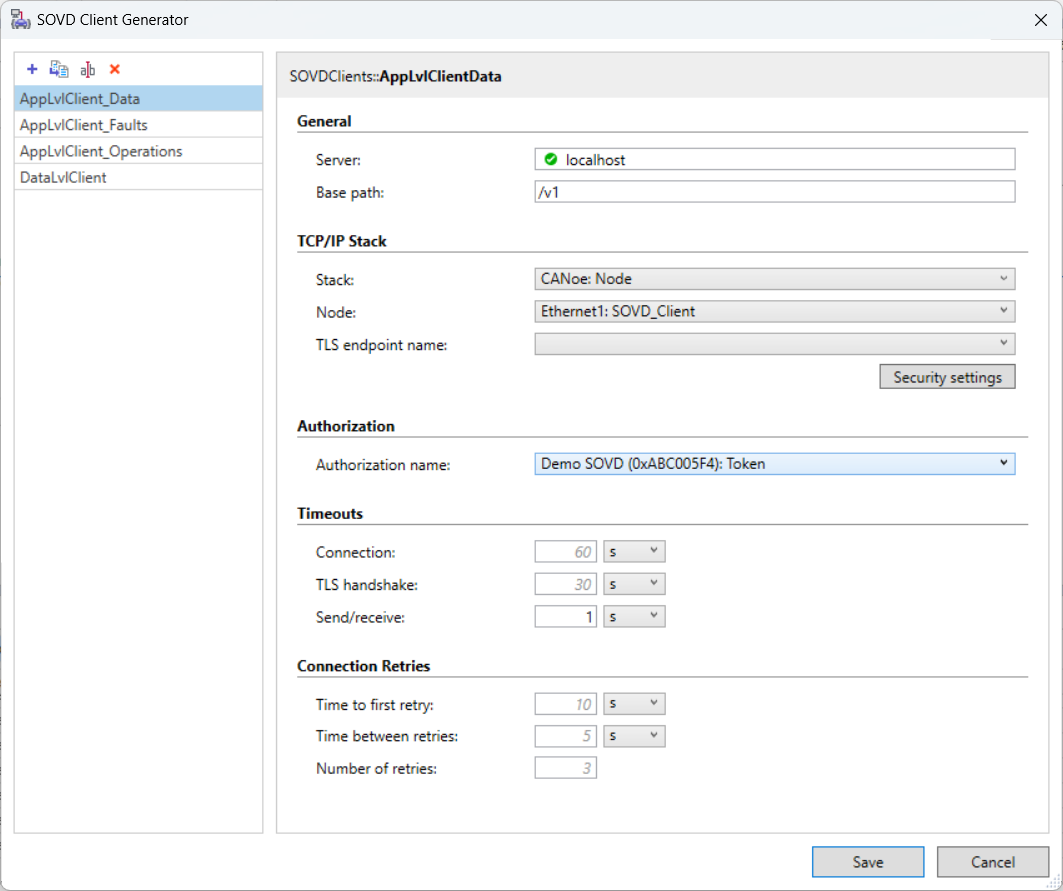Click the SOVD Client Generator title icon
Viewport: 1063px width, 891px height.
(x=20, y=20)
